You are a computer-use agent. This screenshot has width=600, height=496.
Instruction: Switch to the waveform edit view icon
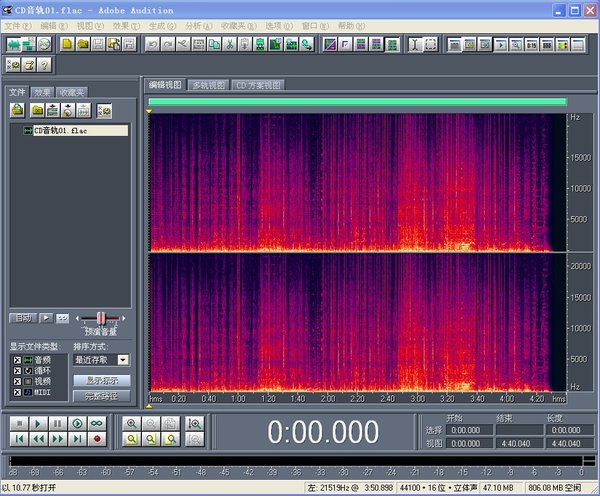click(x=13, y=45)
